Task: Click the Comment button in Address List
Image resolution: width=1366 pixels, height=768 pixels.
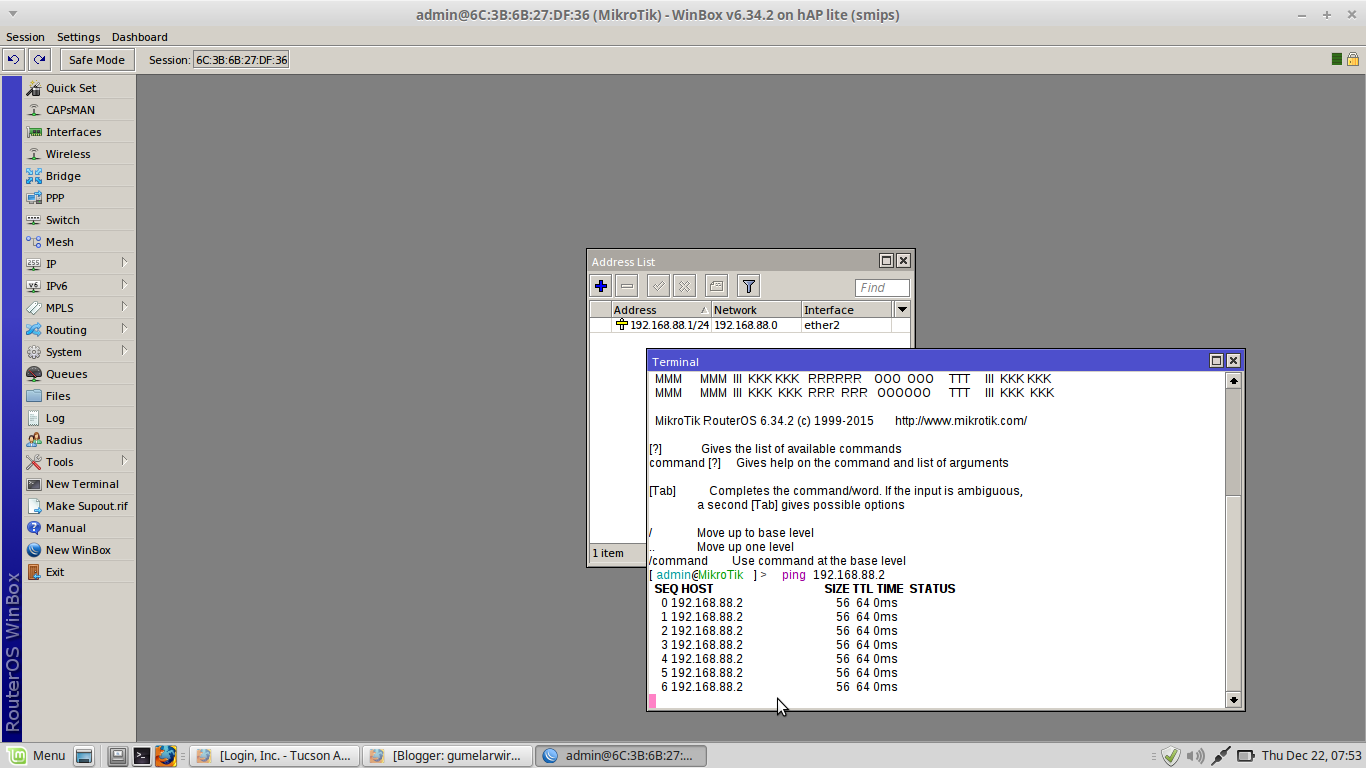Action: (x=716, y=287)
